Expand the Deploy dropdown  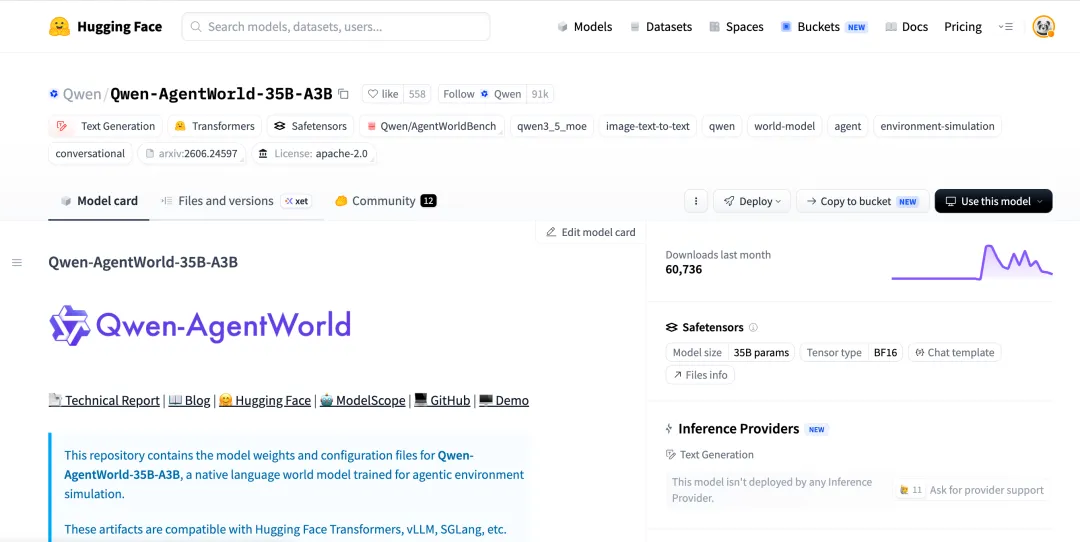pyautogui.click(x=751, y=201)
